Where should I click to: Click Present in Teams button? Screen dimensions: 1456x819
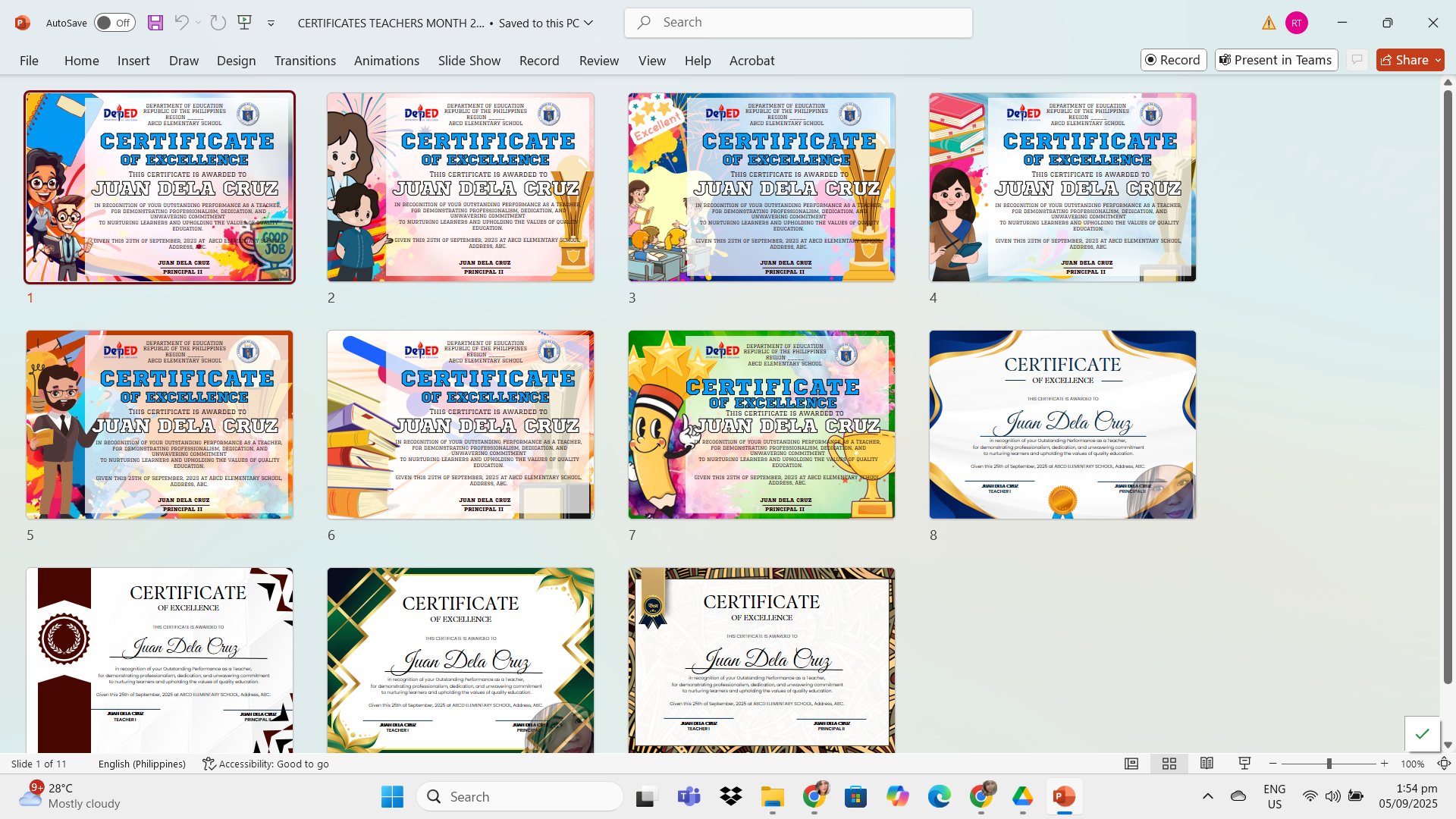click(x=1276, y=60)
